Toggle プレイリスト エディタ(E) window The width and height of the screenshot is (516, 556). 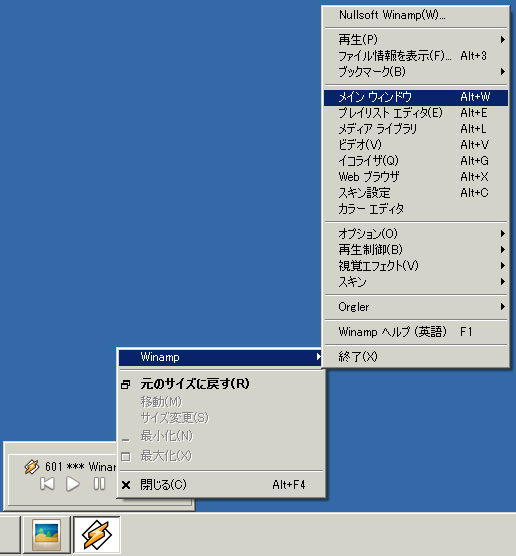[416, 113]
